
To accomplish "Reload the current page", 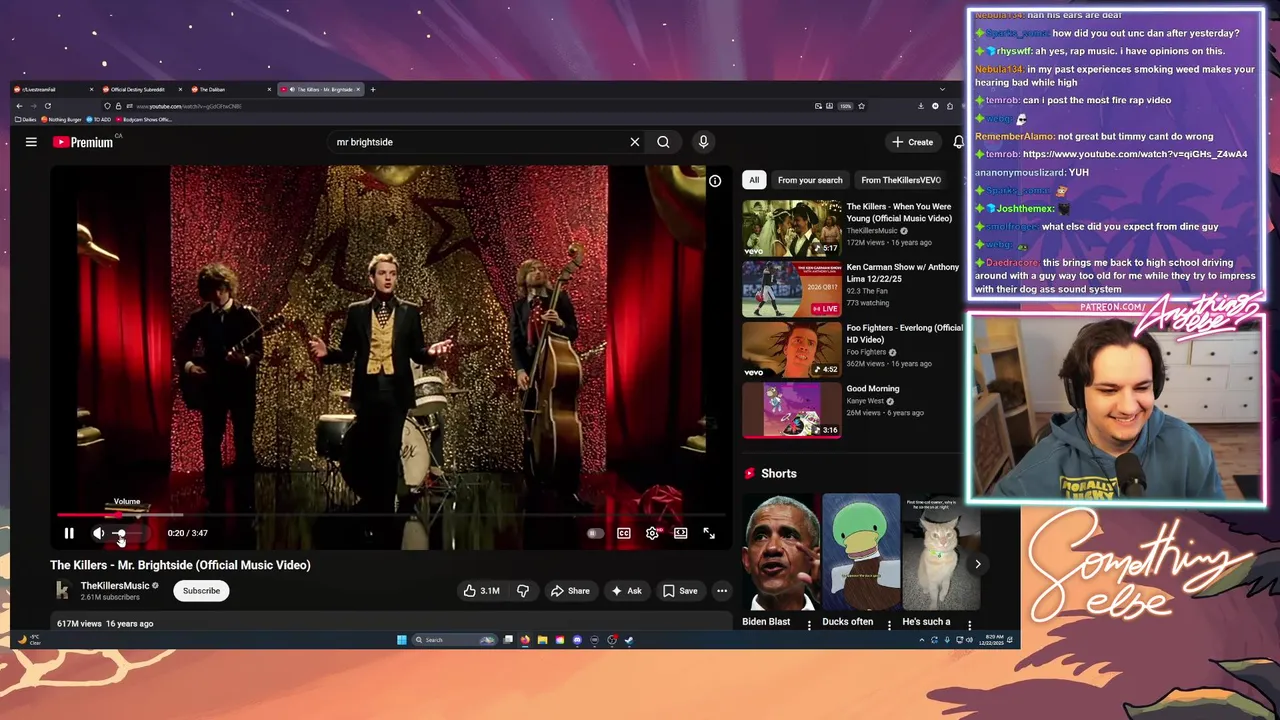I will point(47,106).
